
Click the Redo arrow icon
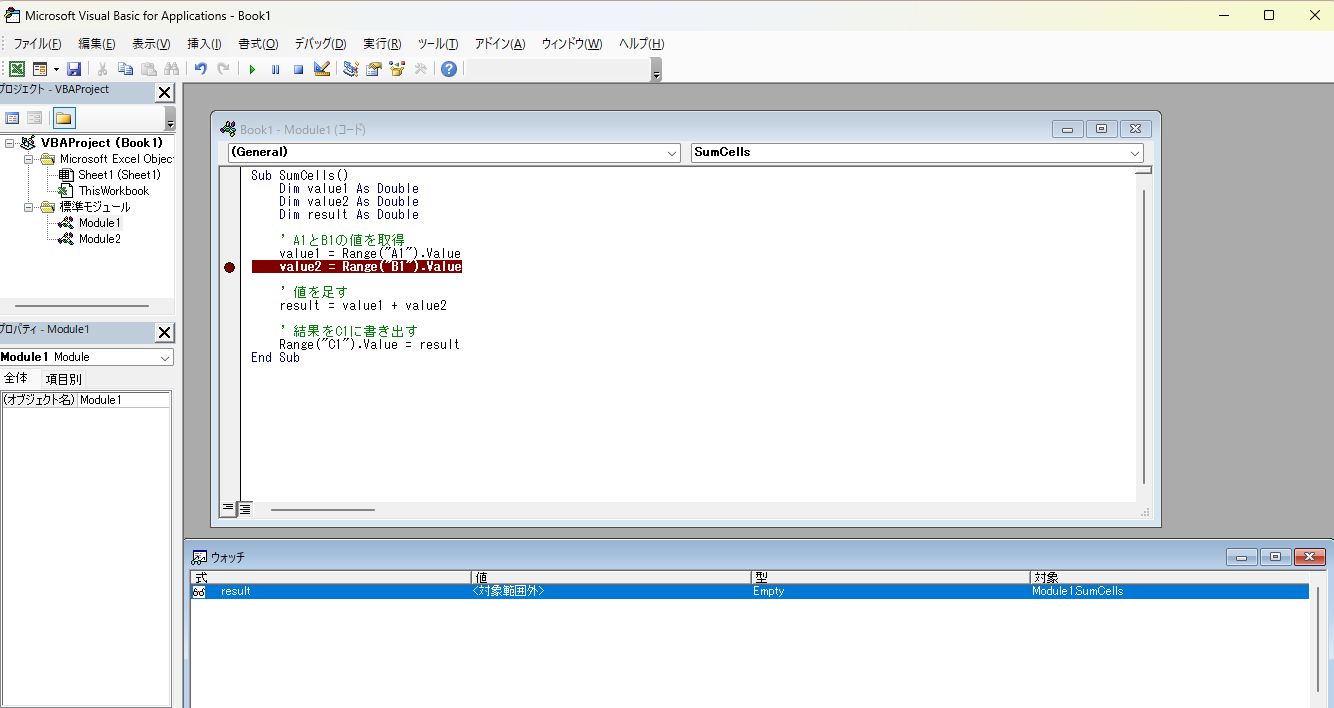[223, 69]
